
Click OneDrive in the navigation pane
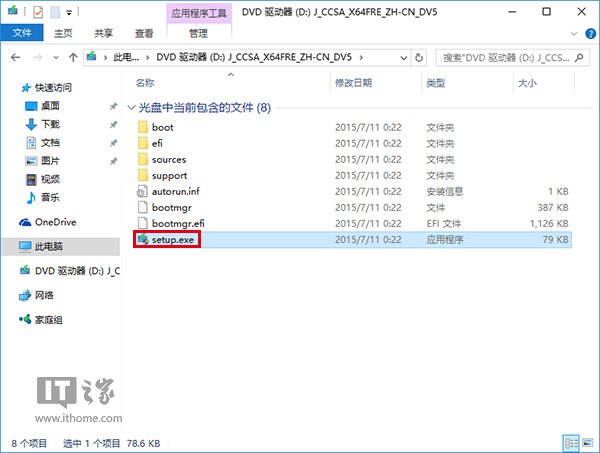coord(54,222)
